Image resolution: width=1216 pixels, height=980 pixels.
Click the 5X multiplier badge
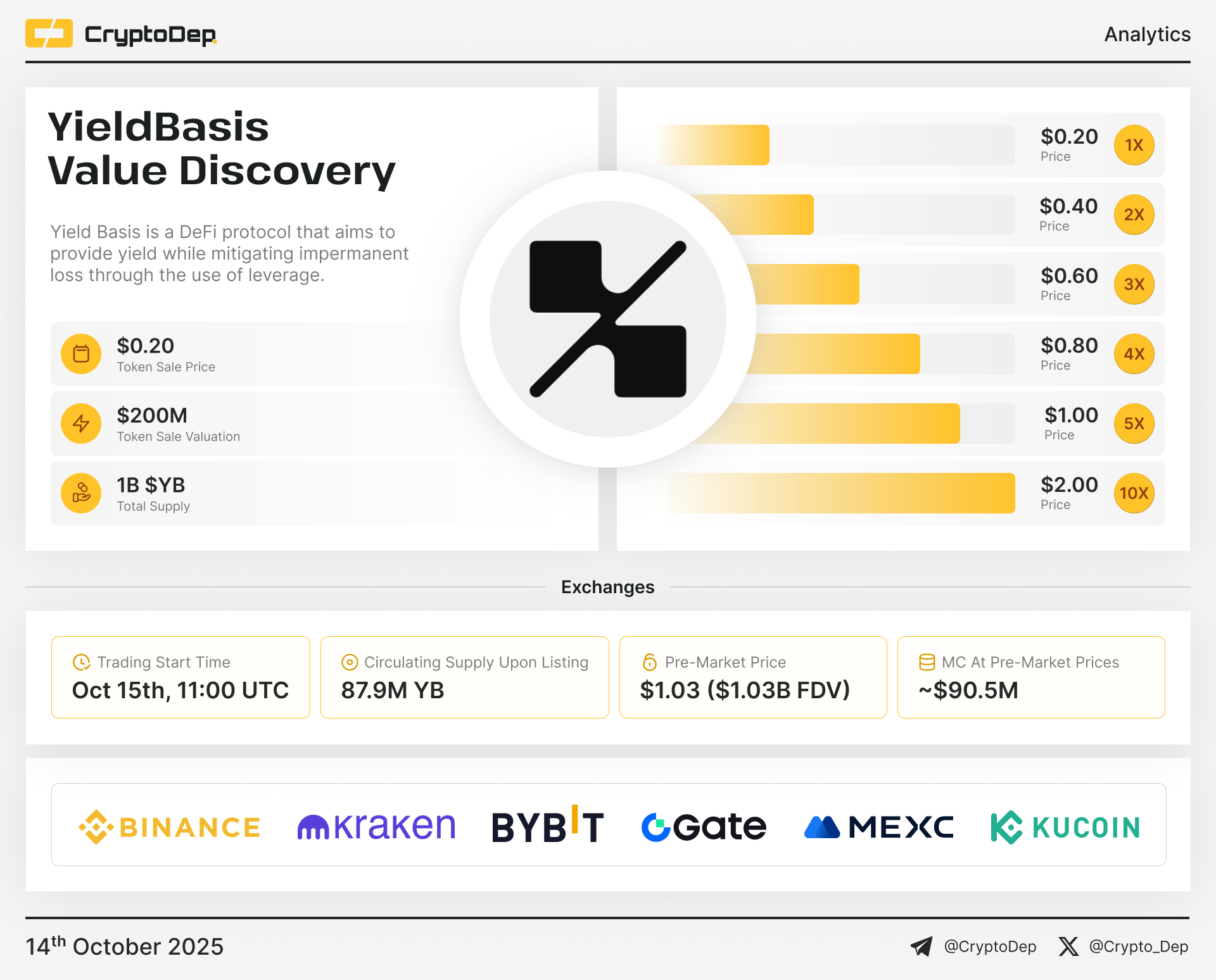pyautogui.click(x=1134, y=424)
